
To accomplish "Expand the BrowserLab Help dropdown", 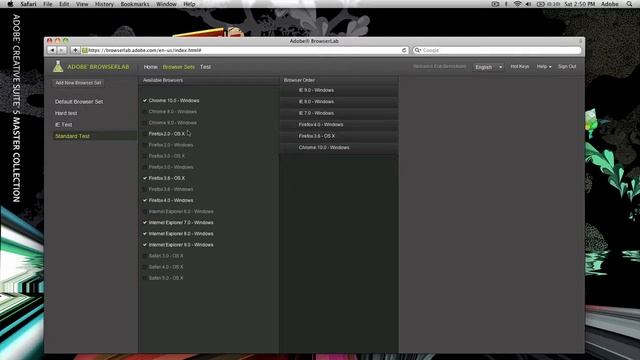I will [x=544, y=67].
